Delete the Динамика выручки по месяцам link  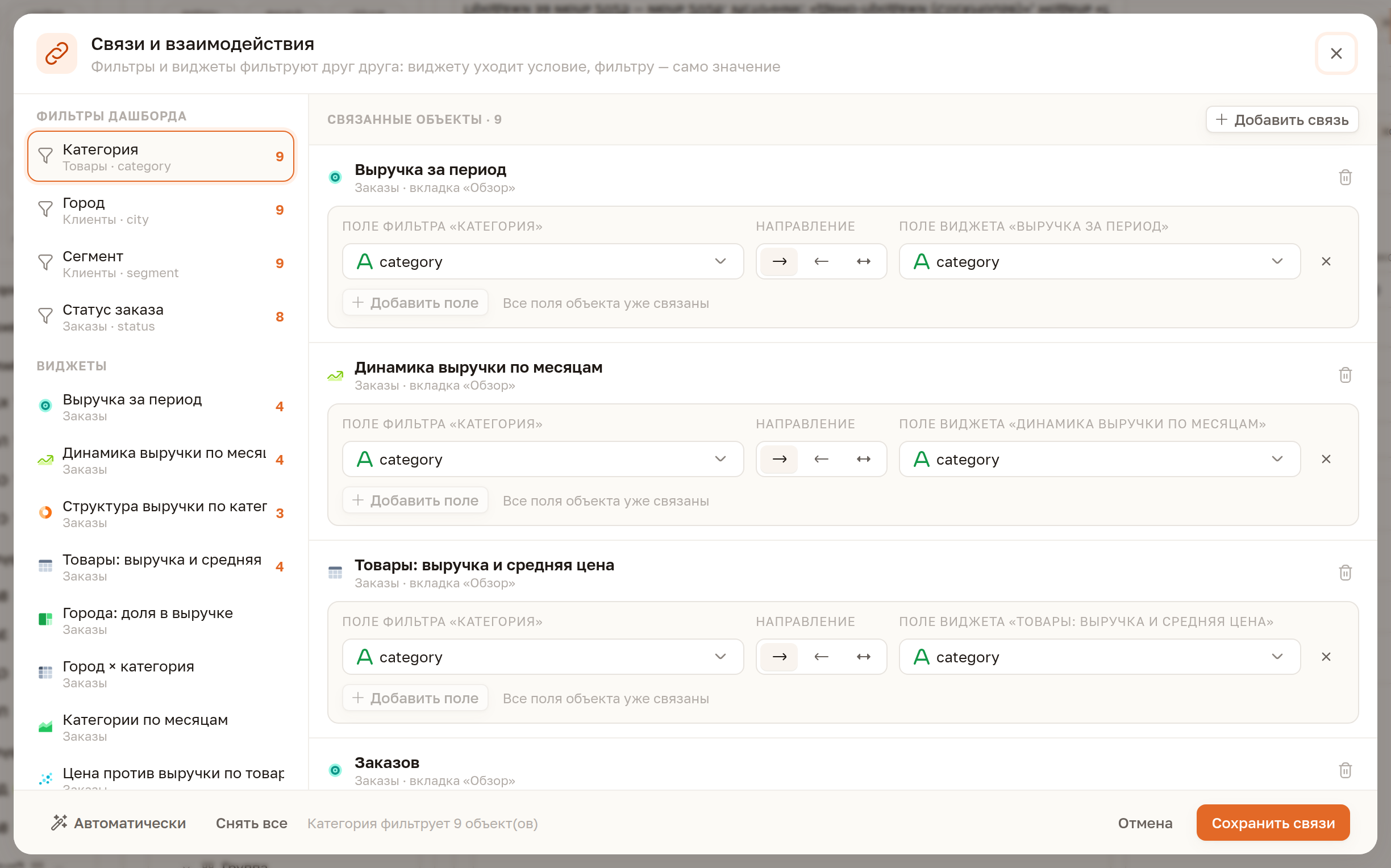[x=1345, y=375]
